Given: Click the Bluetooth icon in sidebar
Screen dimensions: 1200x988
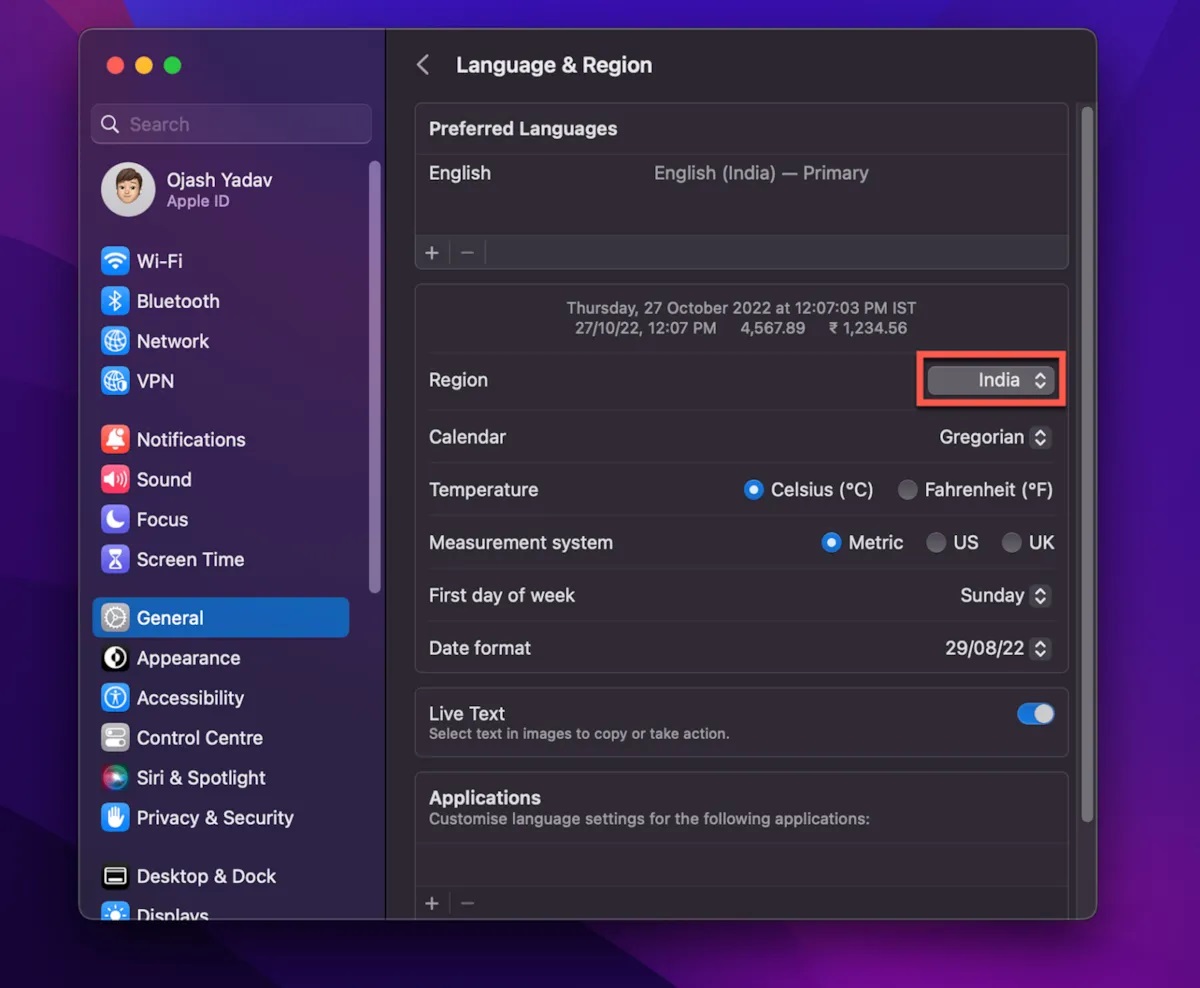Looking at the screenshot, I should (x=115, y=301).
